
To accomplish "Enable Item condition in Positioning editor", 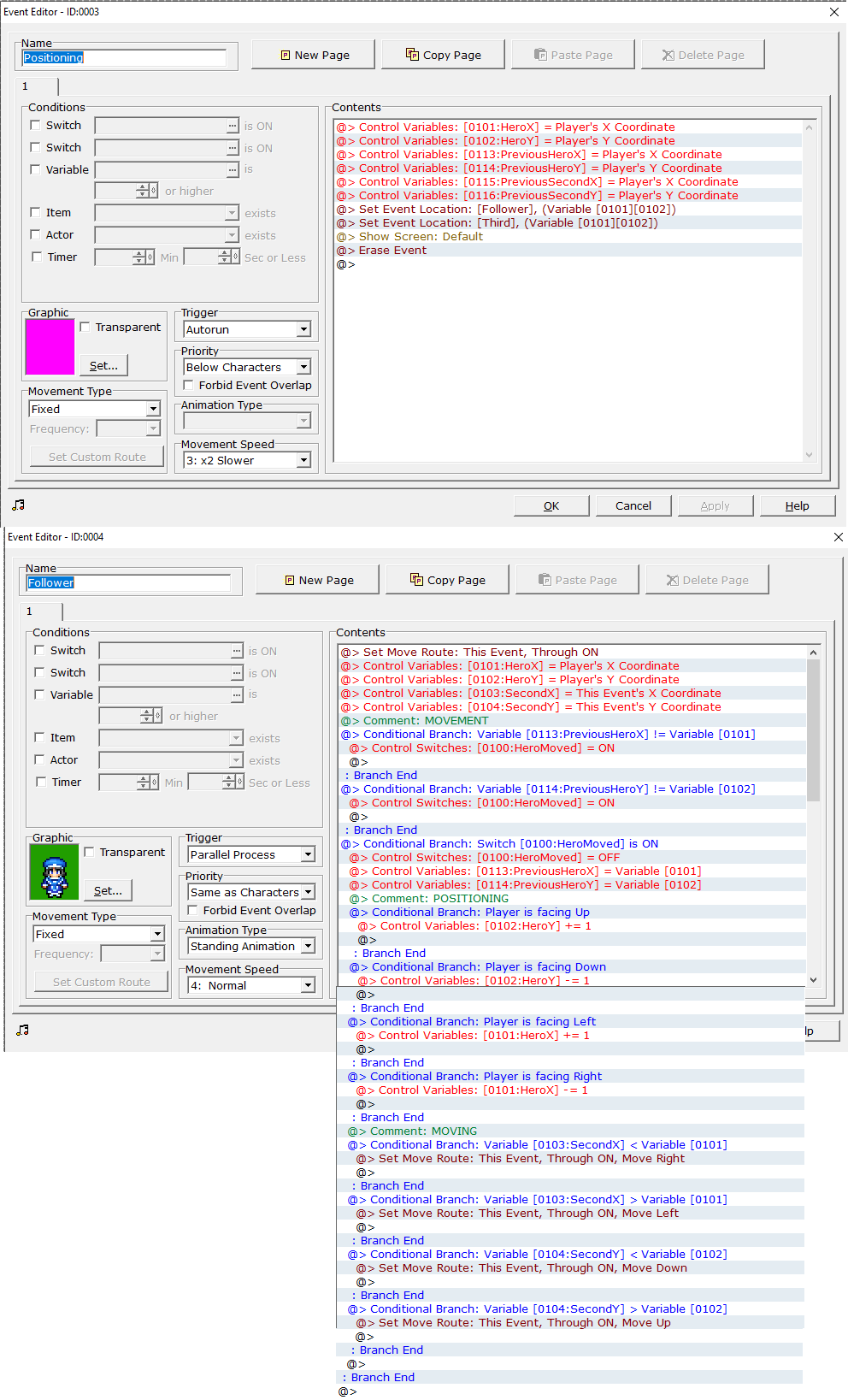I will pos(36,212).
